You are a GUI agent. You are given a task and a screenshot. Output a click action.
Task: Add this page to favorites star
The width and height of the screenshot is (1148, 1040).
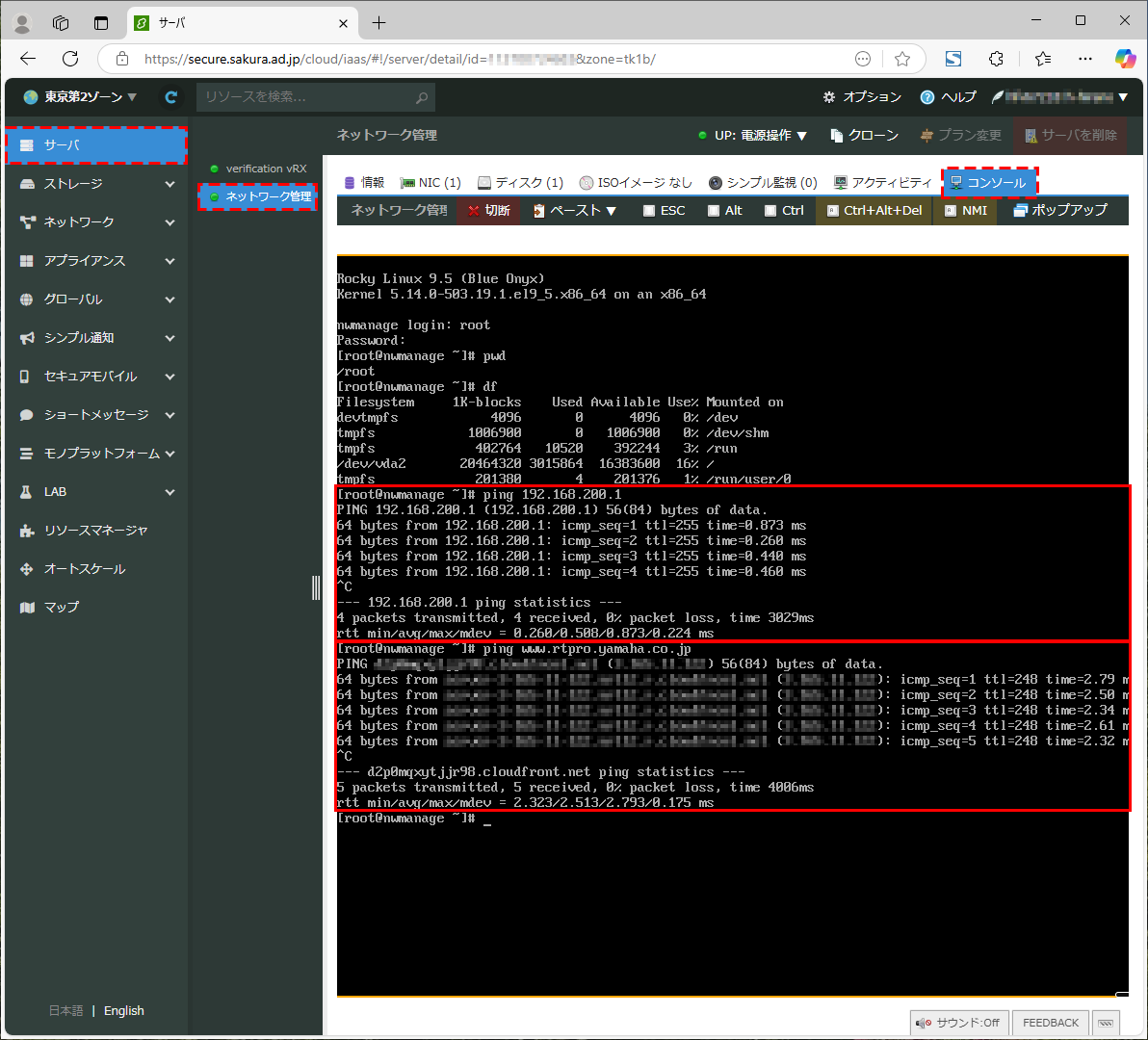click(x=902, y=59)
